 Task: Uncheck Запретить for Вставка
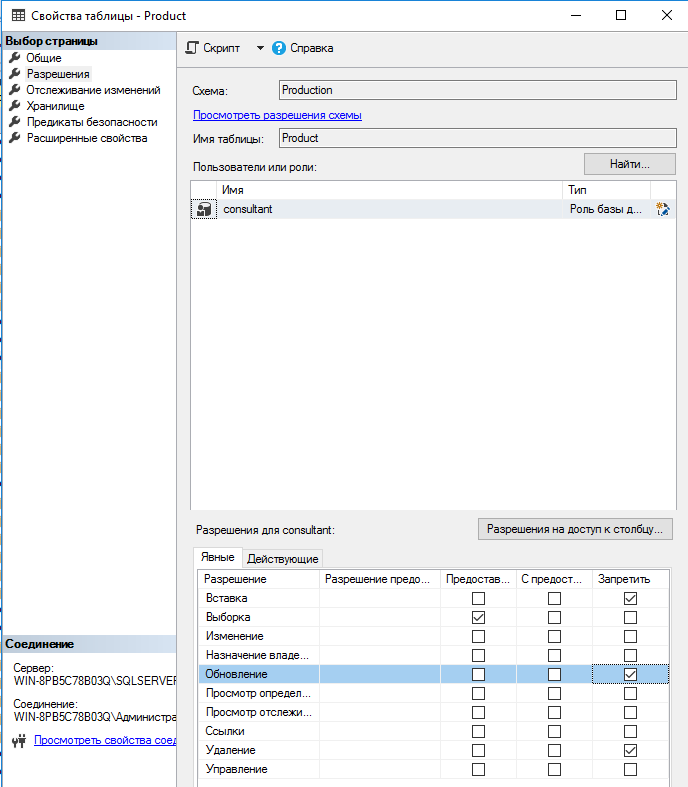(x=630, y=598)
